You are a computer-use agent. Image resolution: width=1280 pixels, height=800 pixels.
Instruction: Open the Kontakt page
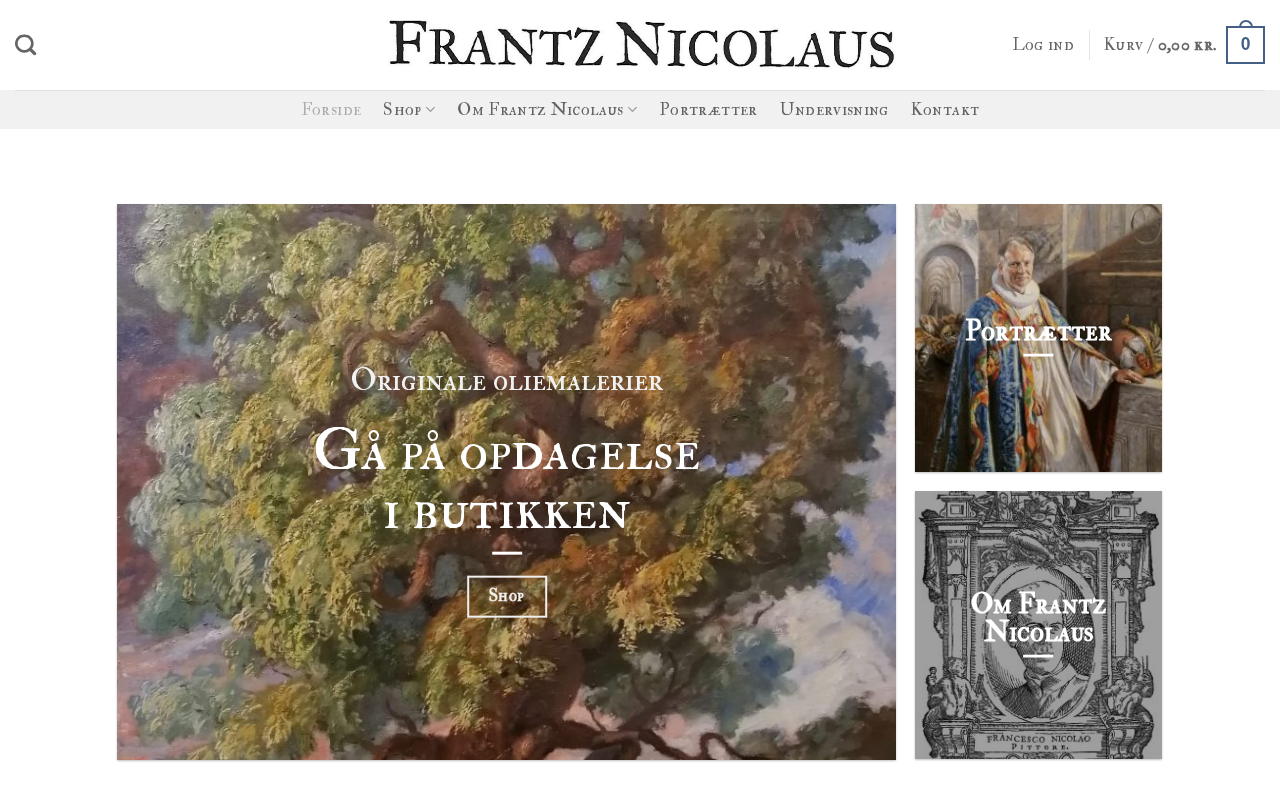pos(945,110)
